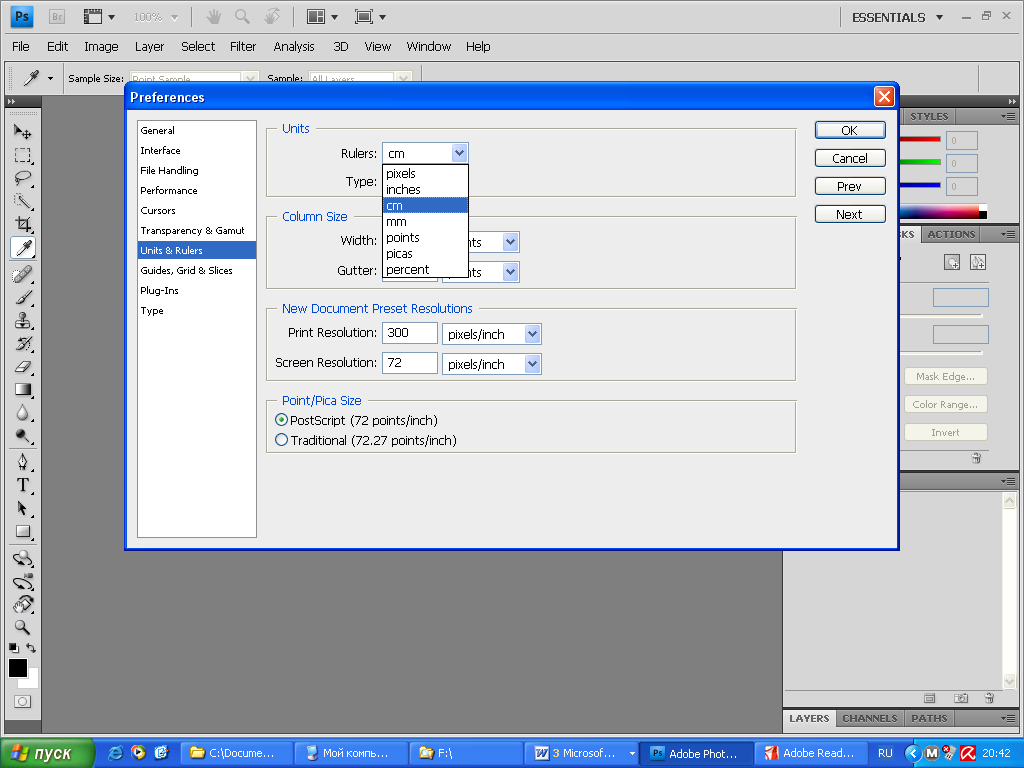Switch to Adobe Reader taskbar item
Viewport: 1024px width, 768px height.
point(811,754)
